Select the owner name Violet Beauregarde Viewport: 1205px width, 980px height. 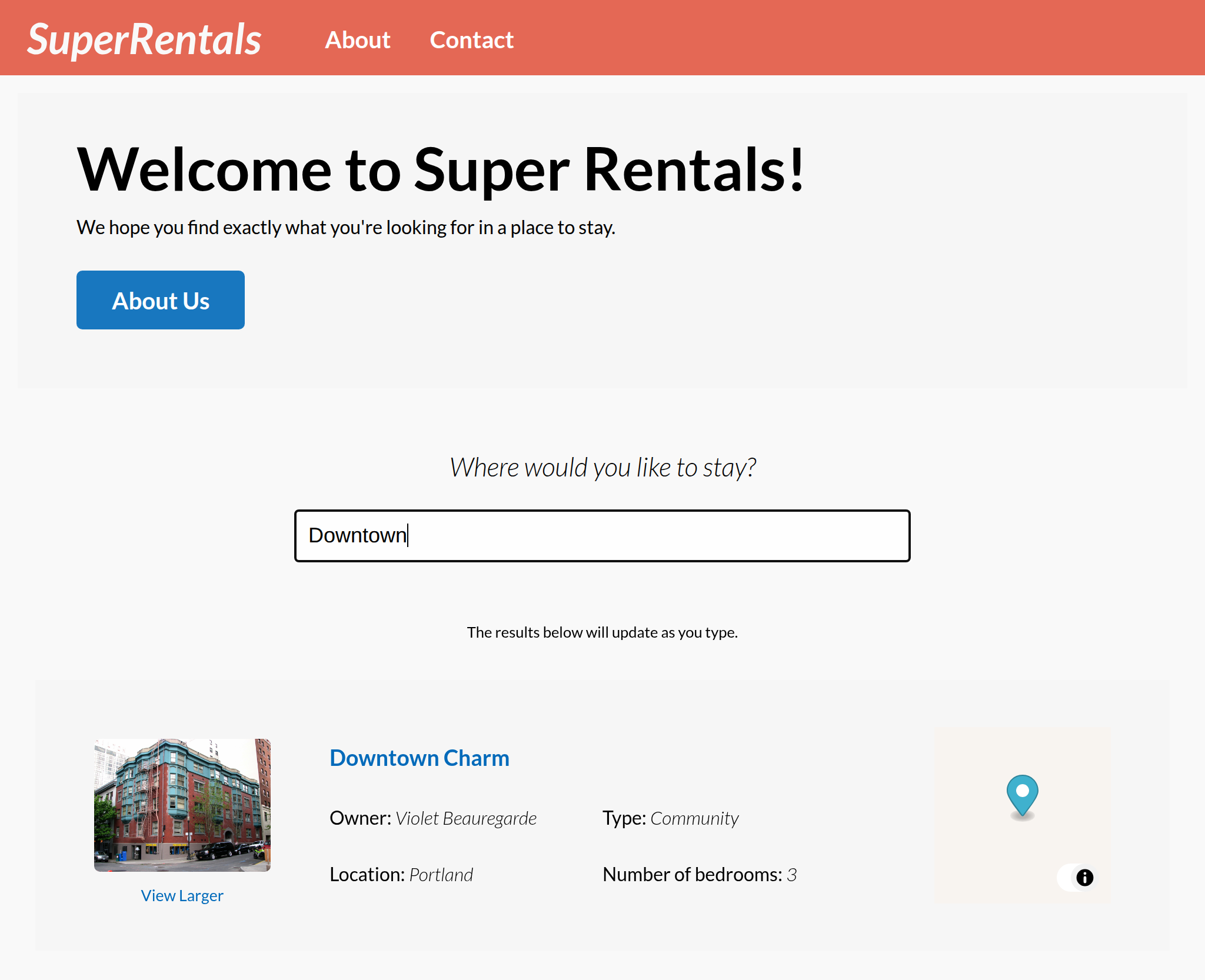point(466,818)
